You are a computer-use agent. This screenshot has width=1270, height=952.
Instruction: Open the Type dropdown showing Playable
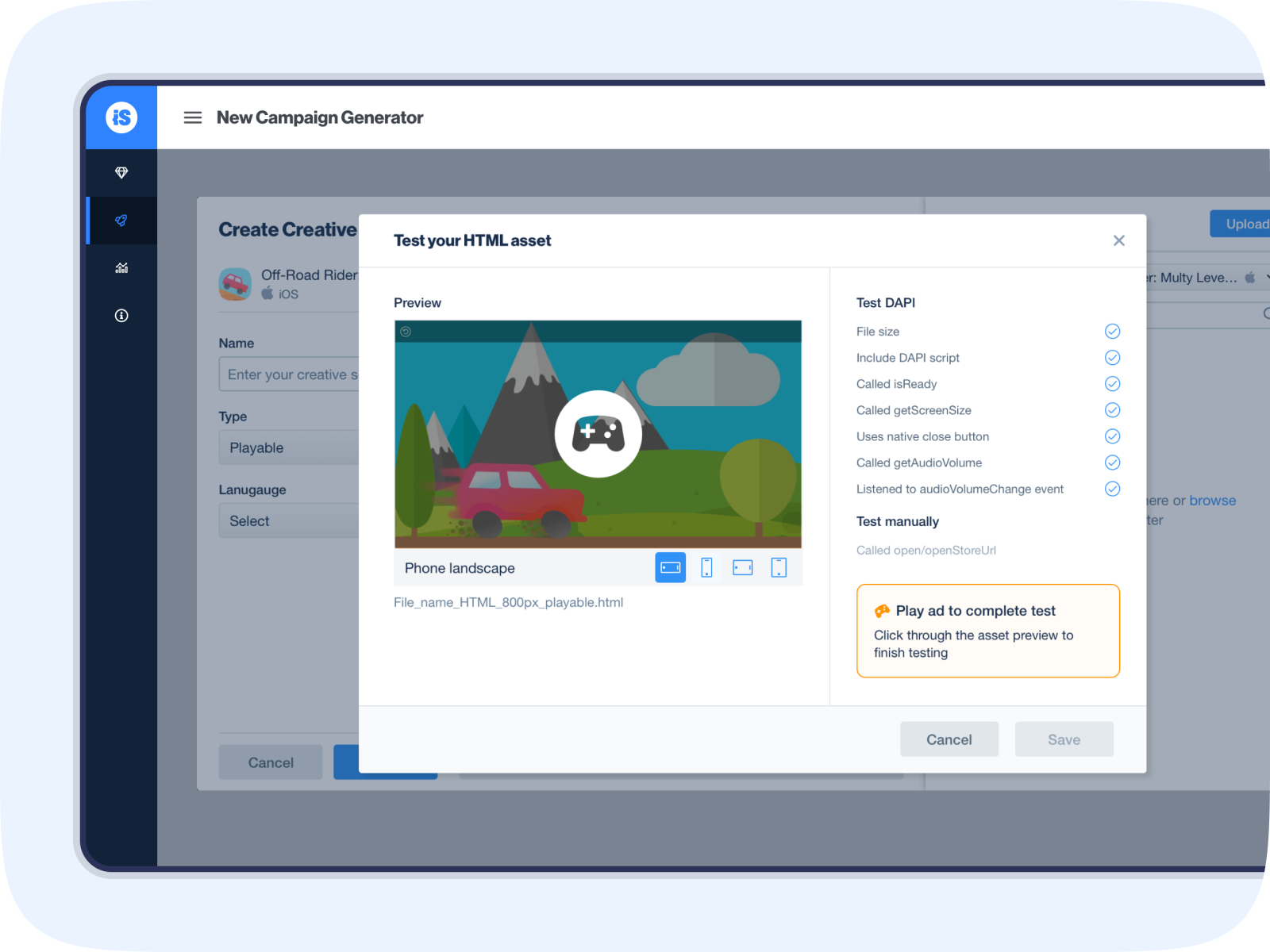289,447
